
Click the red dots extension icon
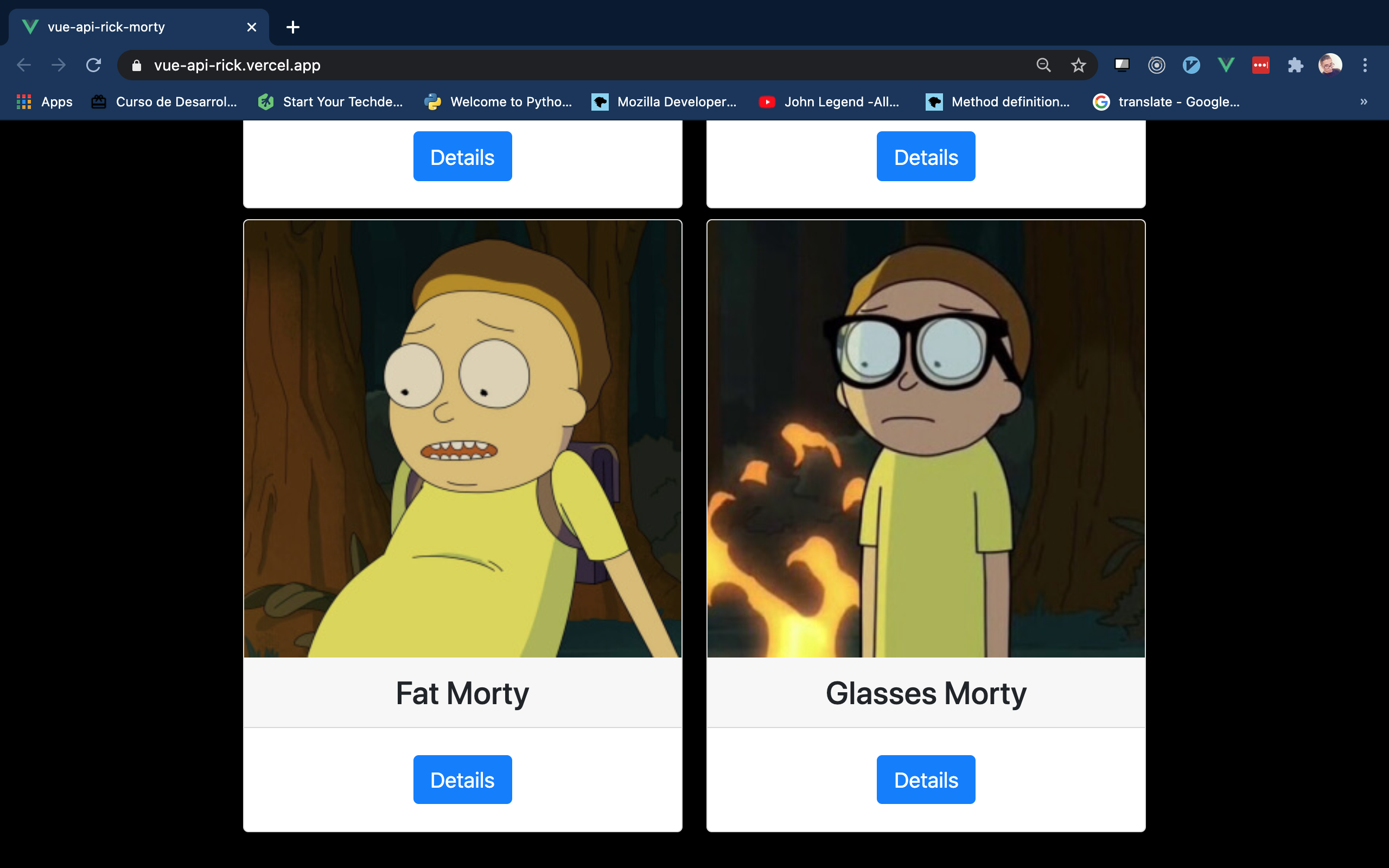coord(1260,65)
